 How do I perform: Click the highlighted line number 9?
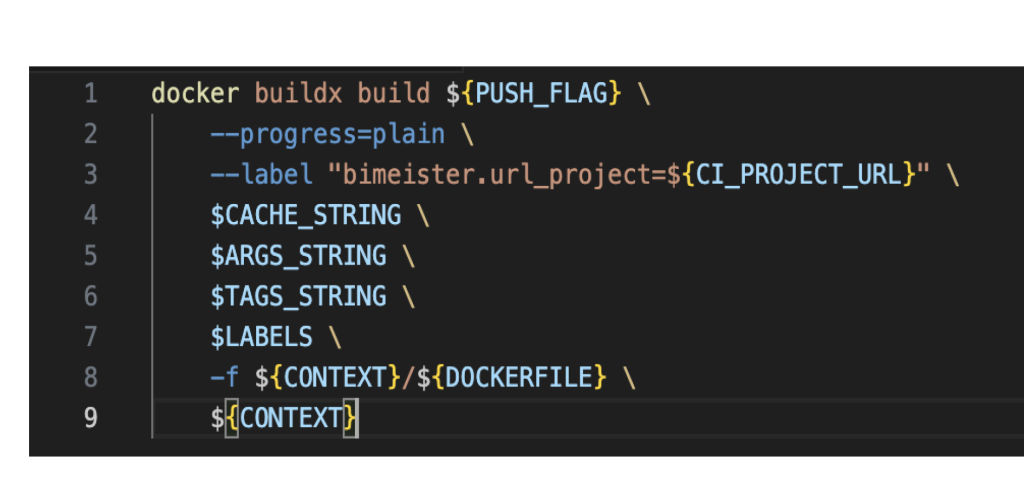(x=91, y=418)
